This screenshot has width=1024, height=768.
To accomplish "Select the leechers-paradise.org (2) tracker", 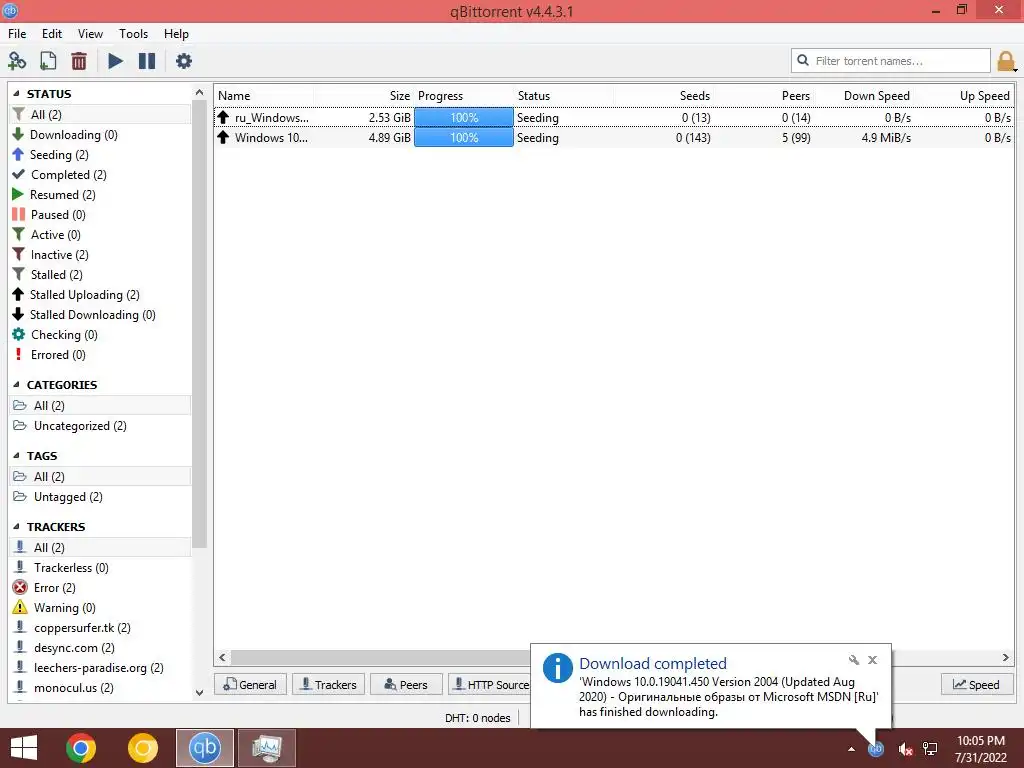I will tap(101, 668).
